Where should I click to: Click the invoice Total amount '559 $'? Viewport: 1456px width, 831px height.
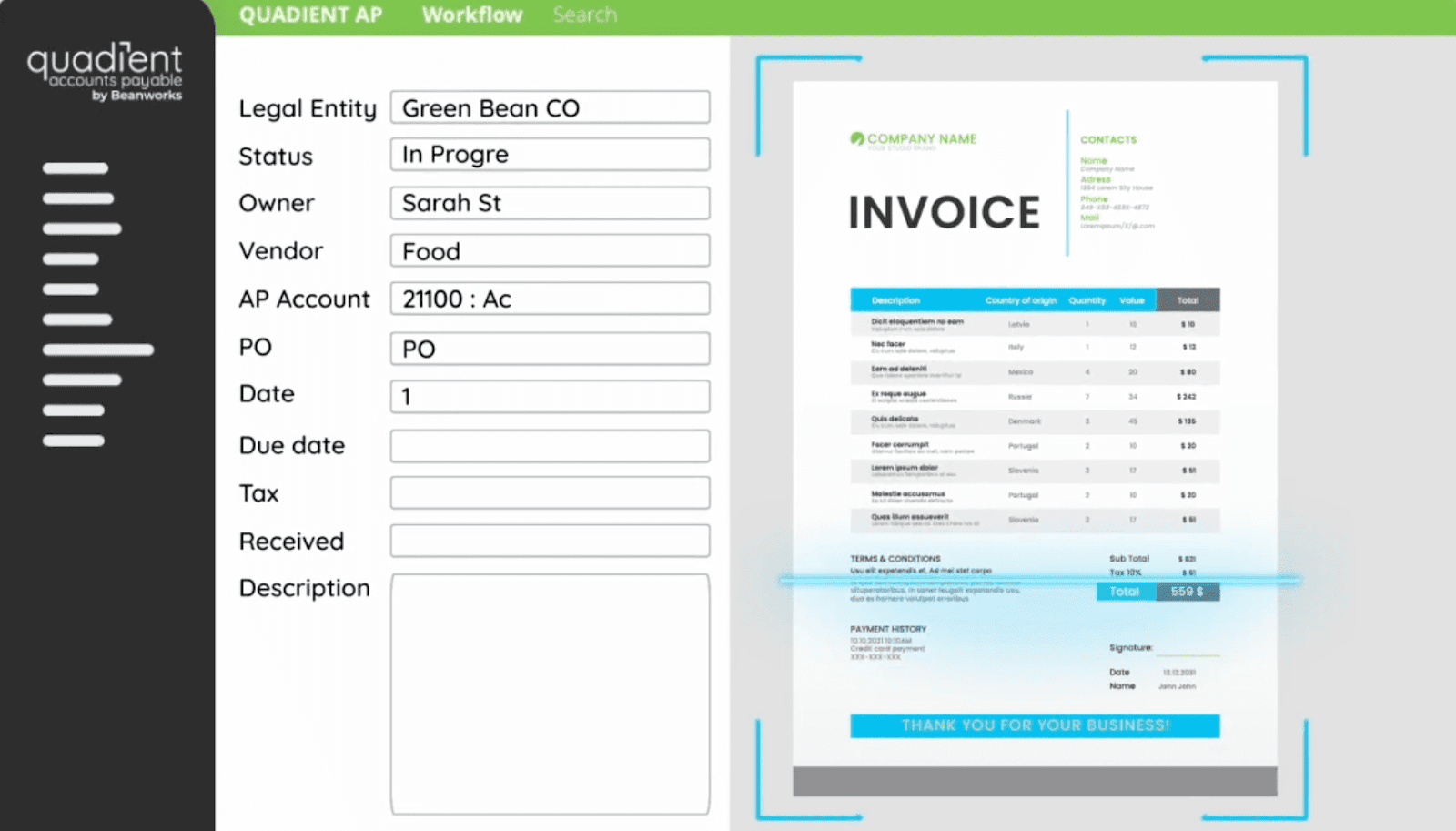click(1187, 592)
